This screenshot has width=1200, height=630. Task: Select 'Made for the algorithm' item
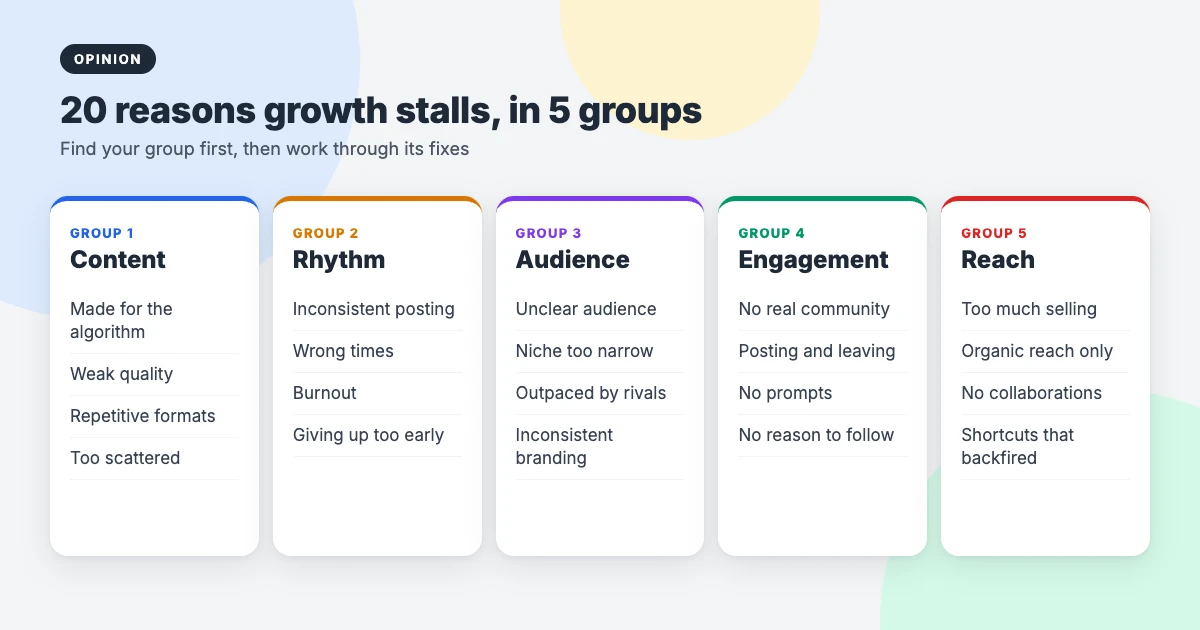(x=154, y=320)
